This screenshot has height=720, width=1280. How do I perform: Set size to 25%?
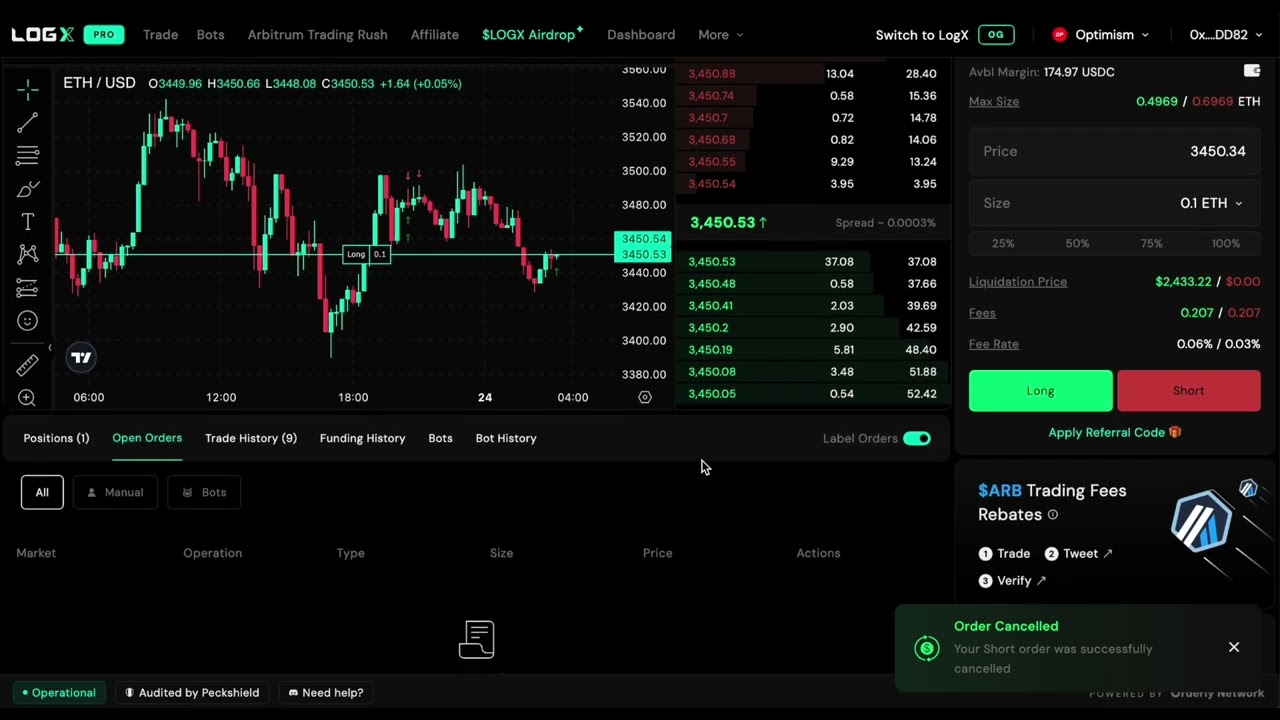pyautogui.click(x=1003, y=243)
